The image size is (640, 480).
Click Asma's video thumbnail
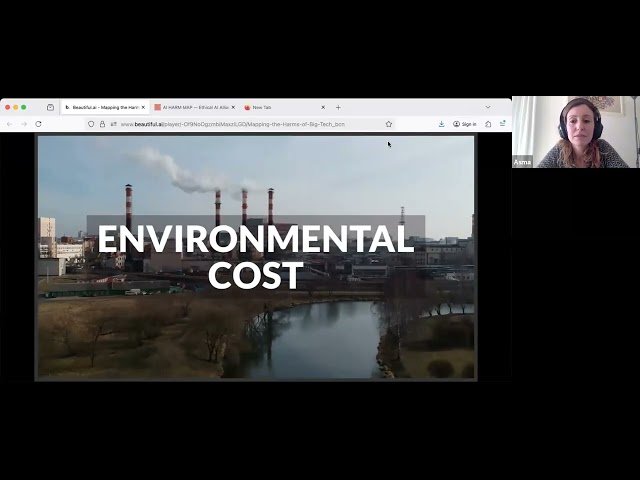pyautogui.click(x=575, y=131)
